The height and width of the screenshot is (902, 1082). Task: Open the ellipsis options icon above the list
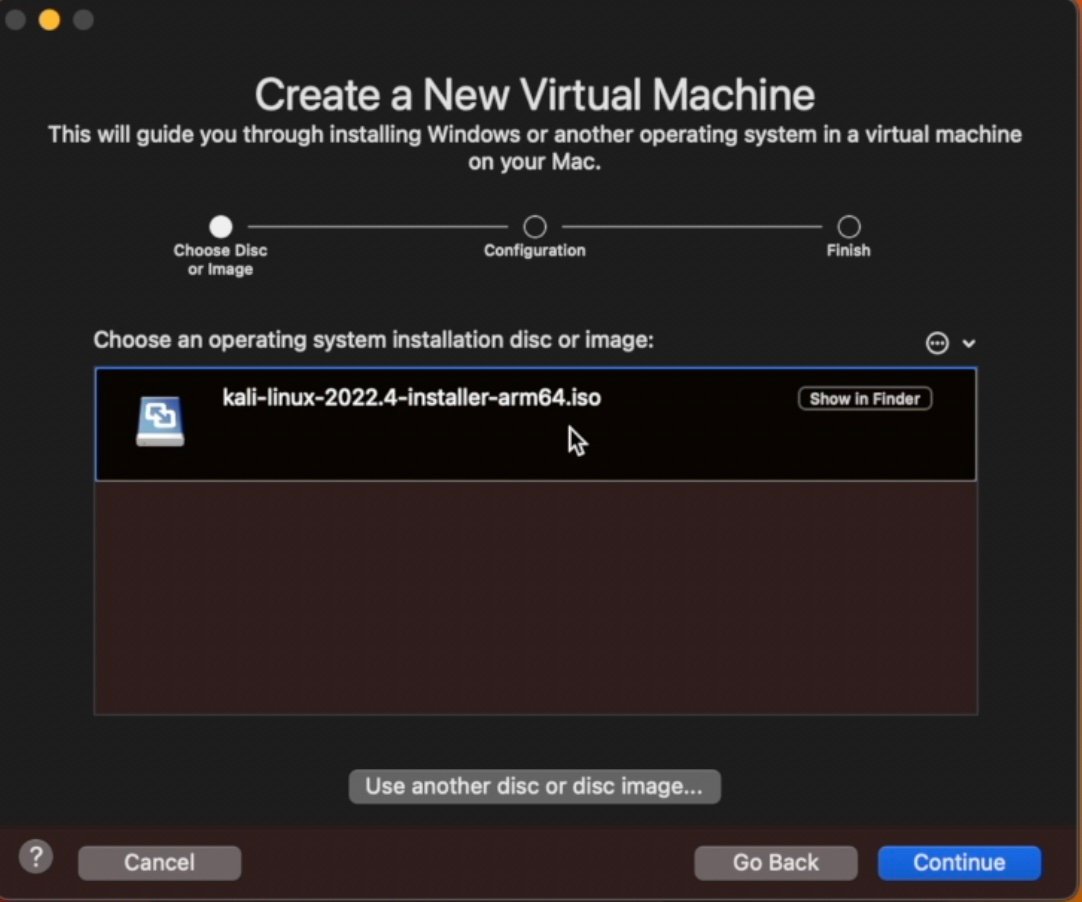point(935,343)
